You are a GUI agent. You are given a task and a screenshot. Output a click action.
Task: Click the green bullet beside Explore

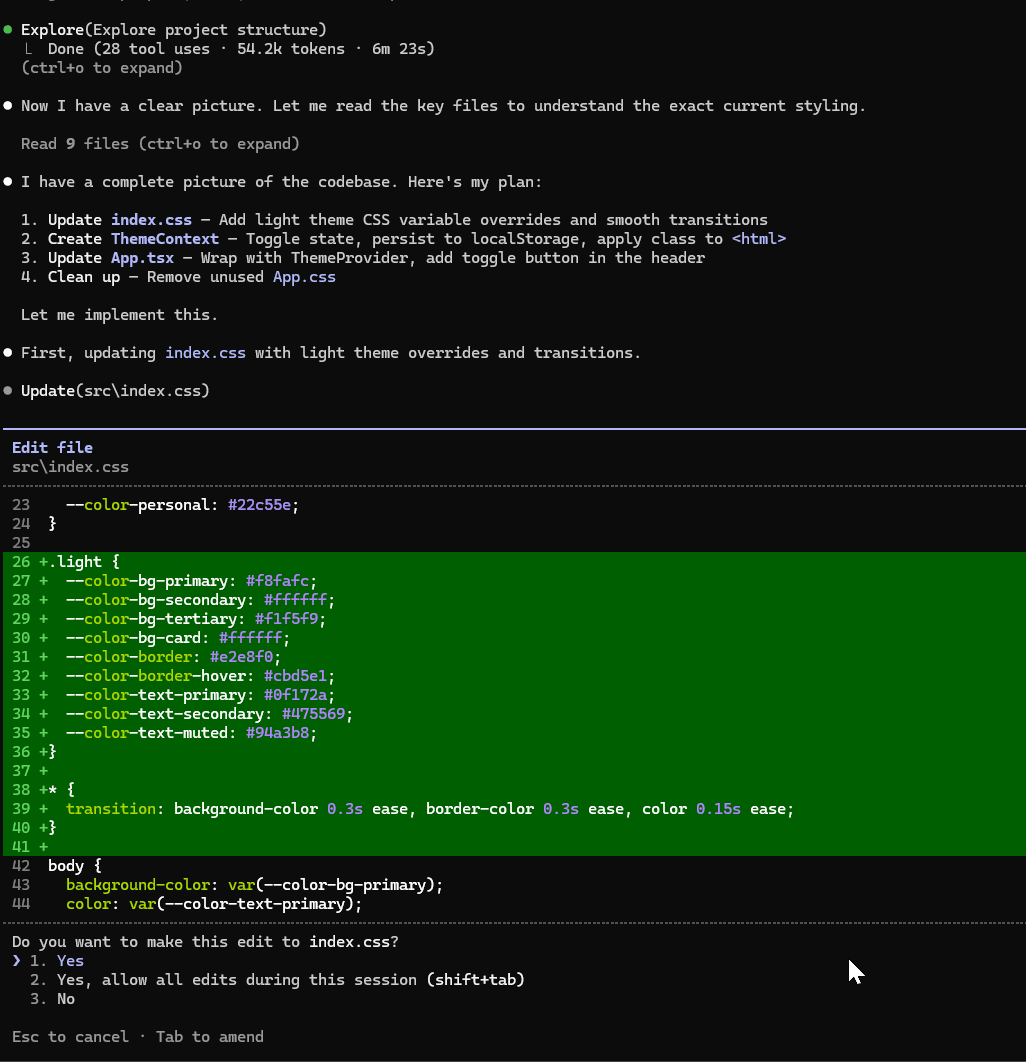pos(8,30)
